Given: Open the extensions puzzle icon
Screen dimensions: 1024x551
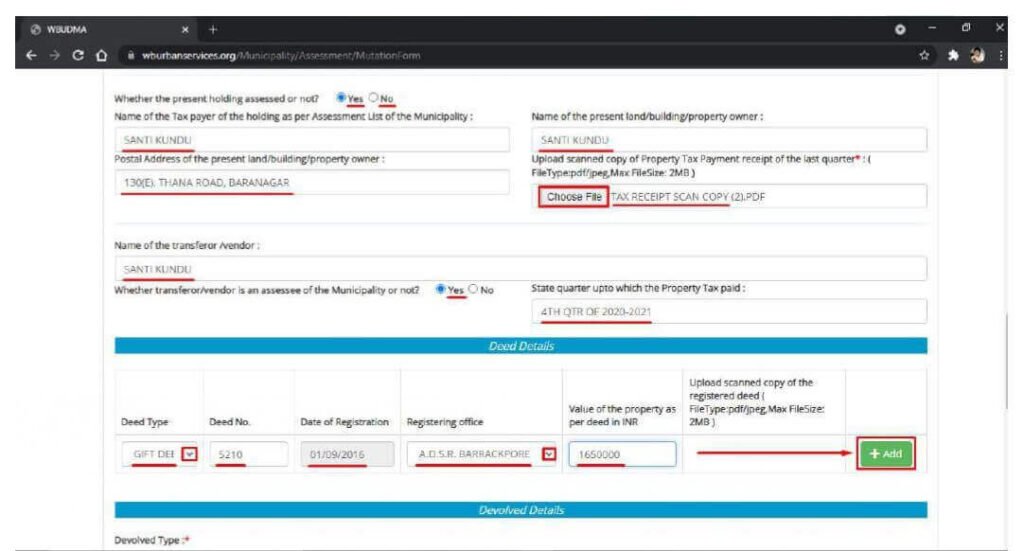Looking at the screenshot, I should (953, 55).
